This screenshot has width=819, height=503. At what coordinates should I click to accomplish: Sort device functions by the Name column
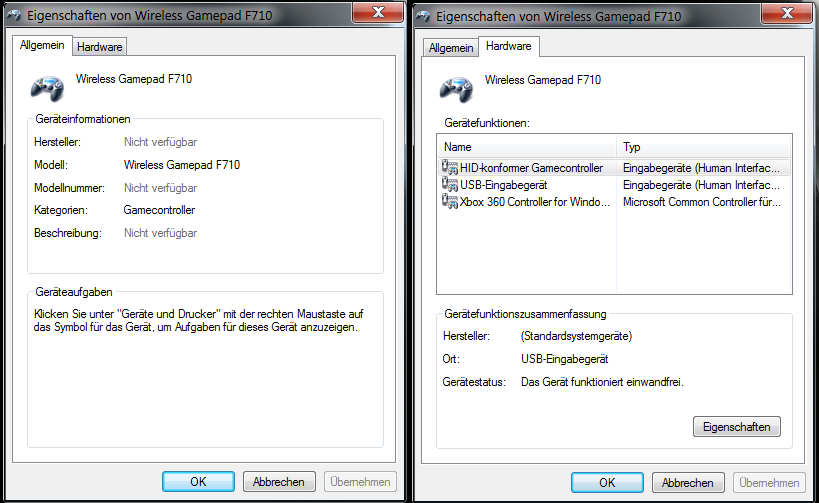click(x=526, y=147)
